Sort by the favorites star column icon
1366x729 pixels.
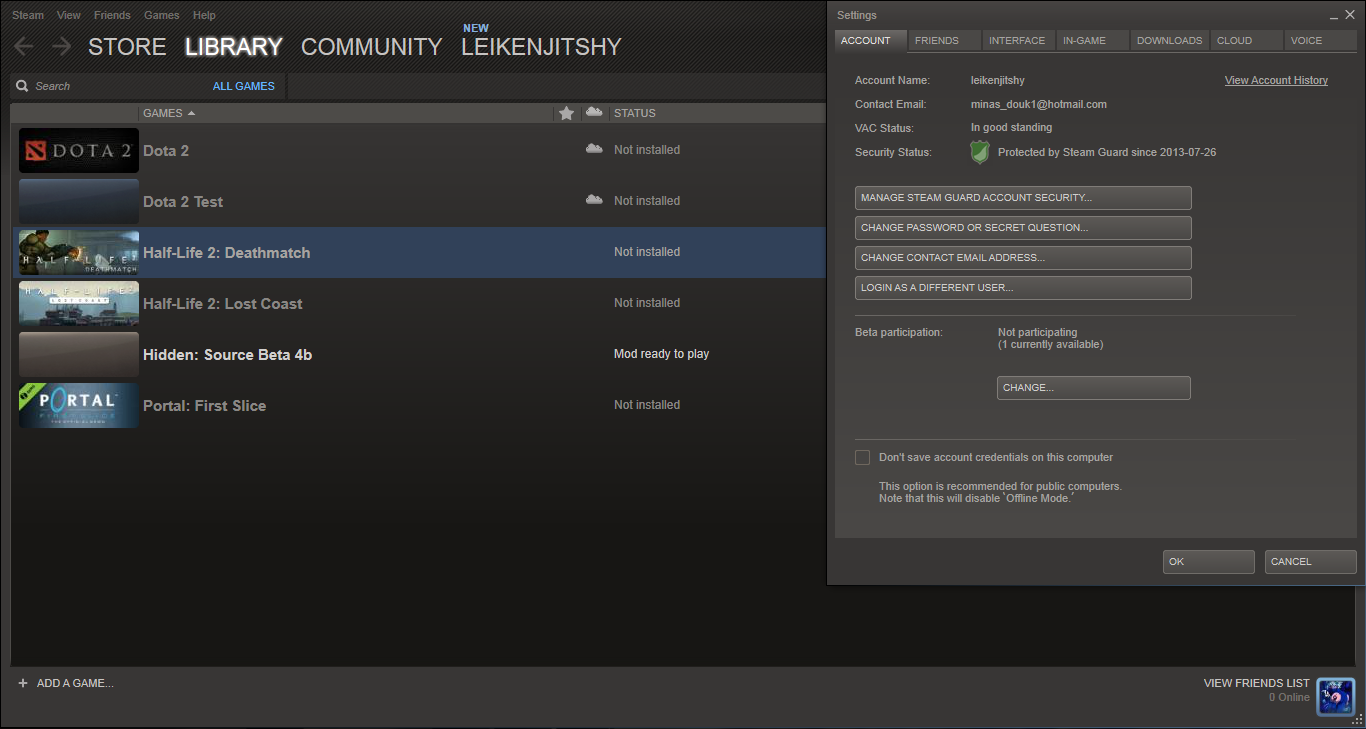pos(566,113)
